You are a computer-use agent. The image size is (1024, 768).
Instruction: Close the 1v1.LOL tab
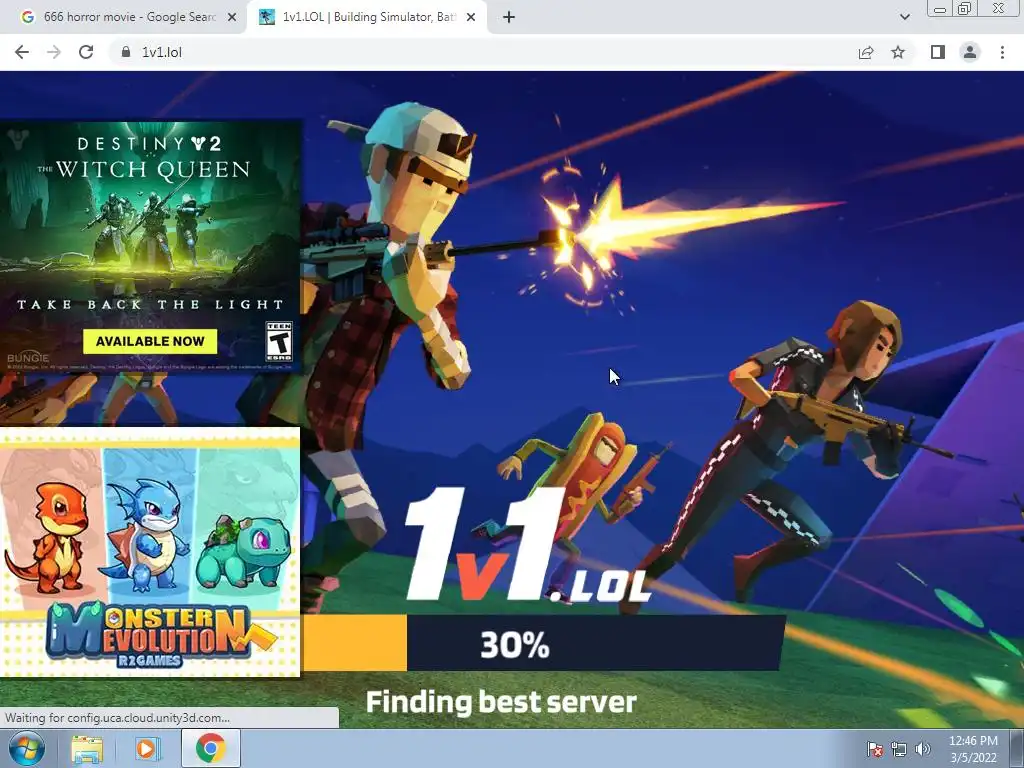tap(471, 18)
